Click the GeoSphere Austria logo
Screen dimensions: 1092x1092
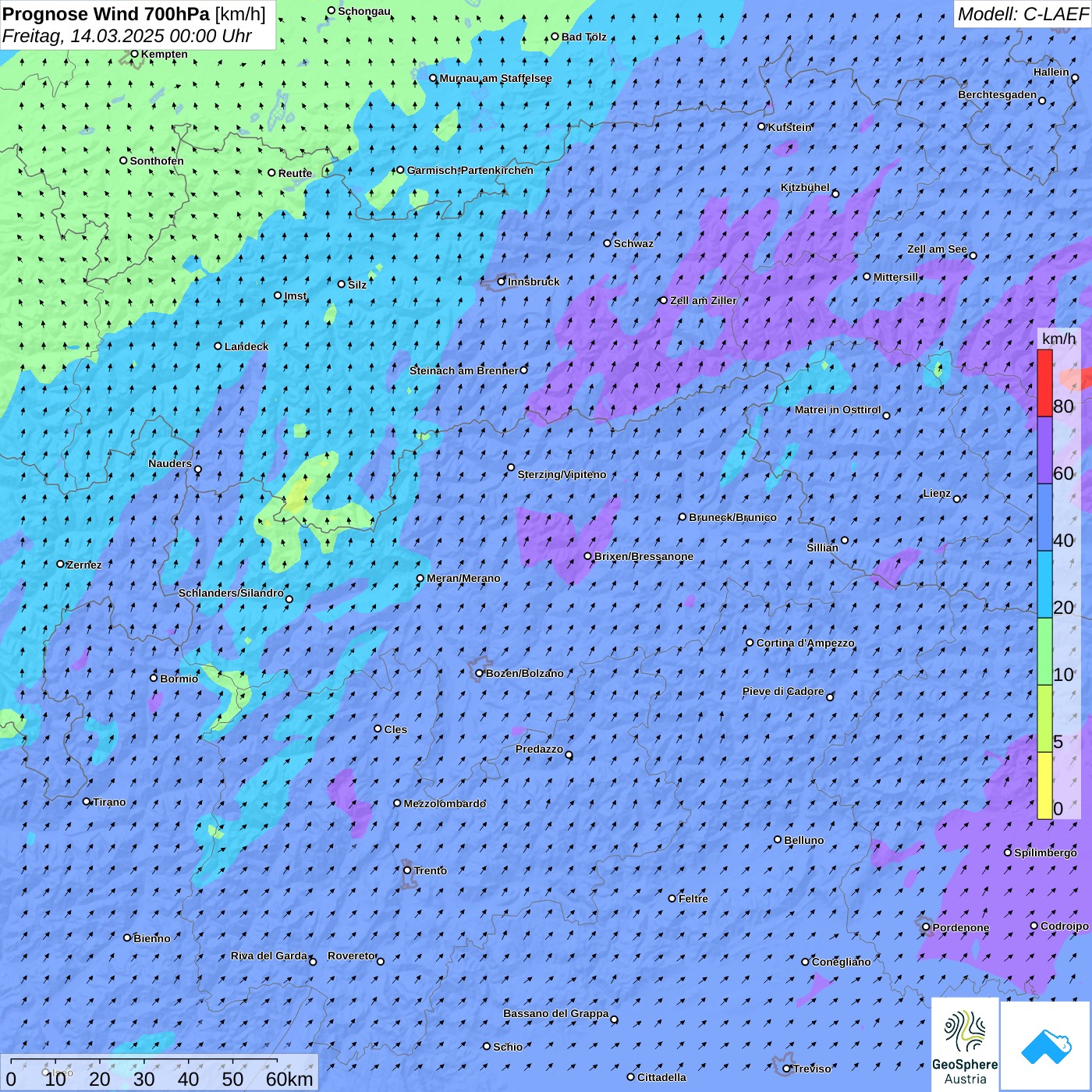965,1044
